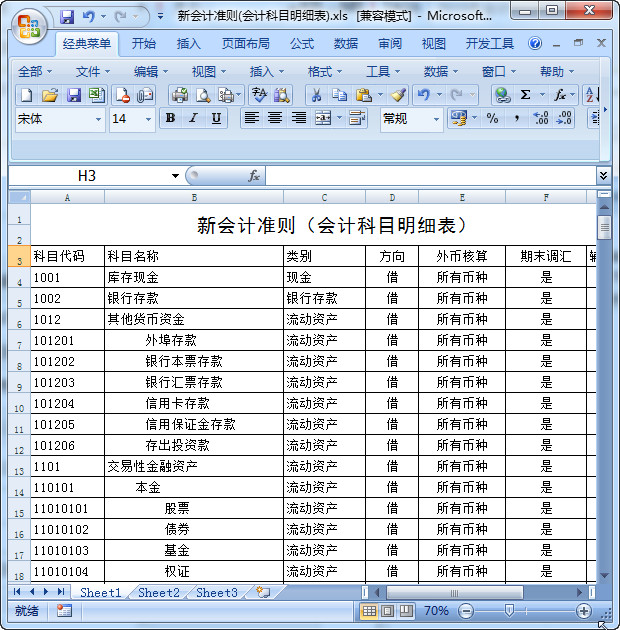Click the Insert Function fx toolbar icon
Viewport: 620px width, 630px height.
560,95
